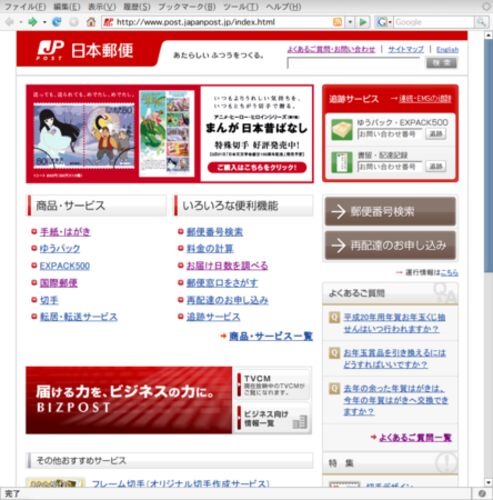Go to the Home page icon
This screenshot has height=500, width=493.
pyautogui.click(x=91, y=22)
